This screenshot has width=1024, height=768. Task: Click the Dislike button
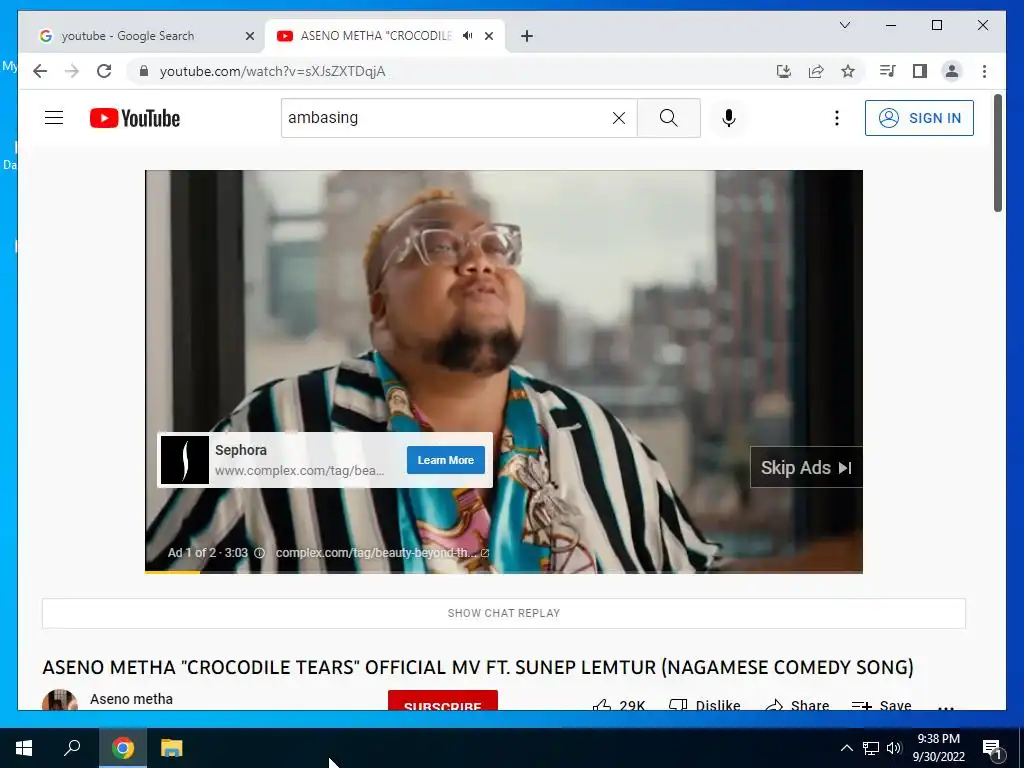click(x=705, y=704)
